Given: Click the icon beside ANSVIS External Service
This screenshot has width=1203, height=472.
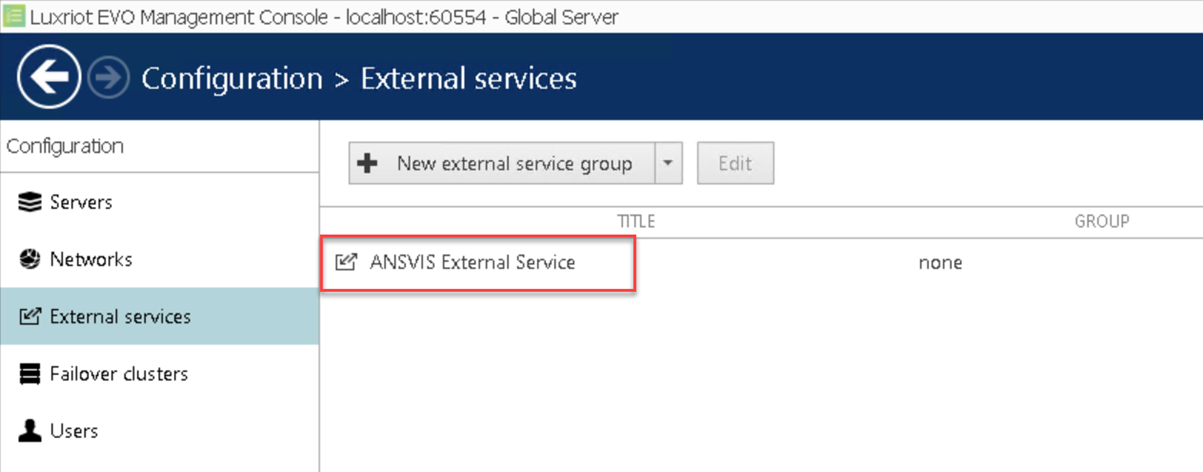Looking at the screenshot, I should point(346,263).
